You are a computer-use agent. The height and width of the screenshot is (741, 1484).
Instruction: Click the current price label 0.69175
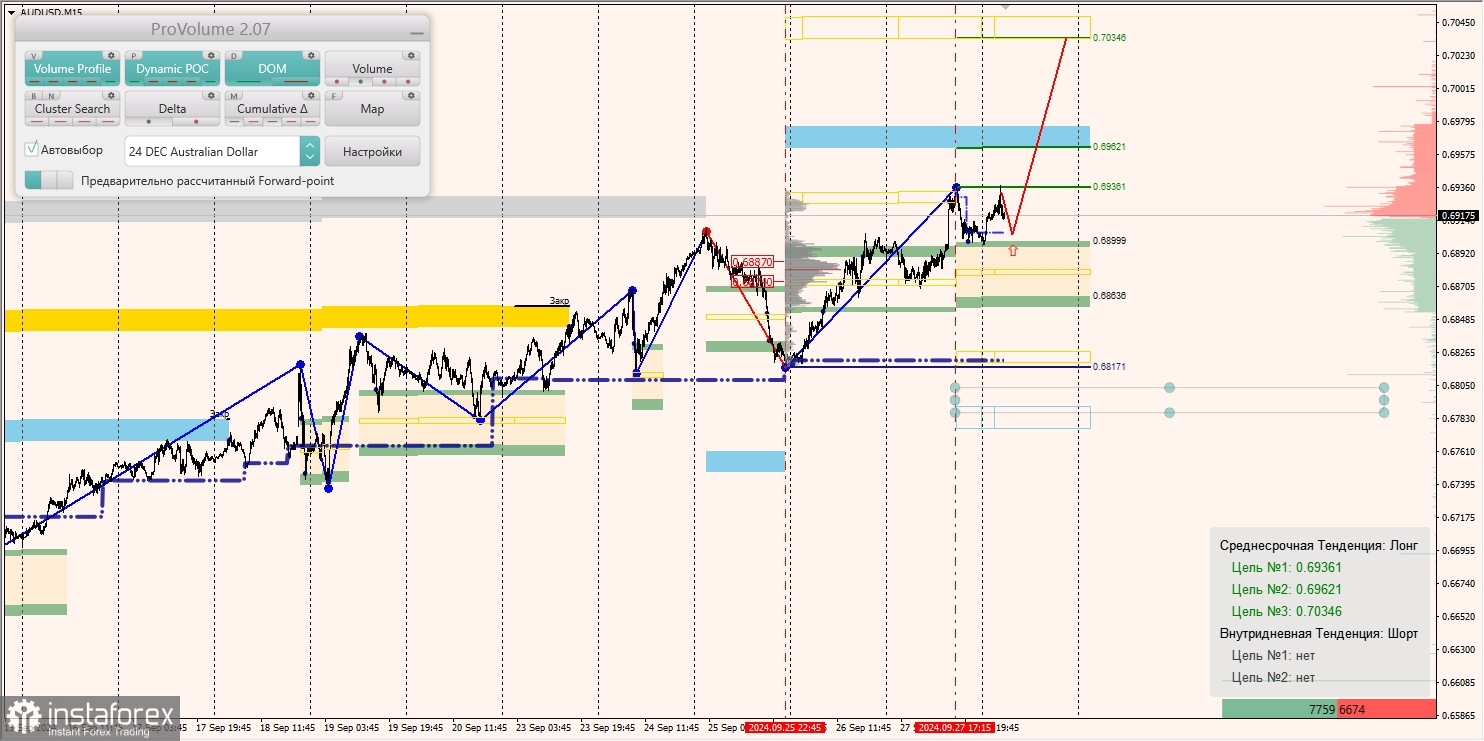[1459, 215]
